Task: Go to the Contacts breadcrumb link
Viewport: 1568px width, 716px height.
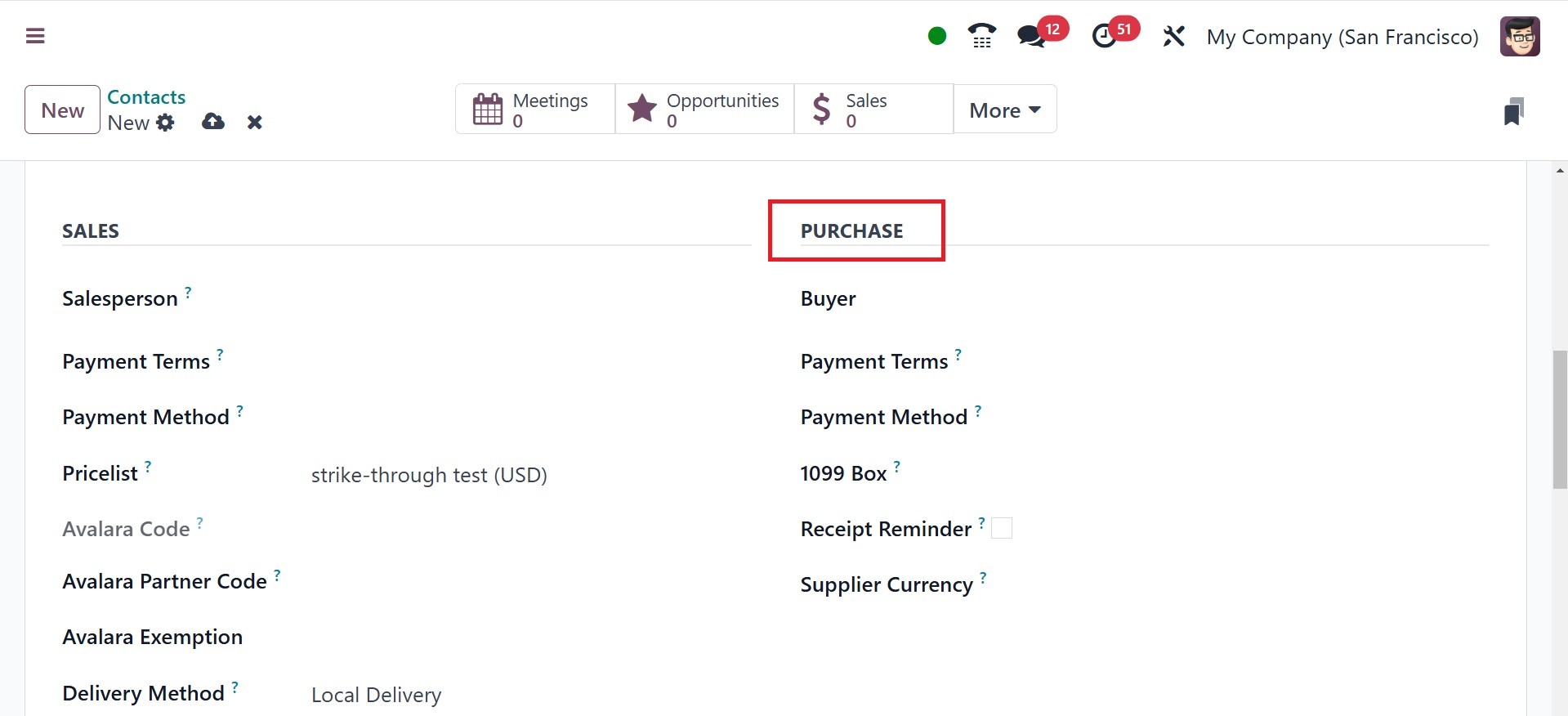Action: click(146, 97)
